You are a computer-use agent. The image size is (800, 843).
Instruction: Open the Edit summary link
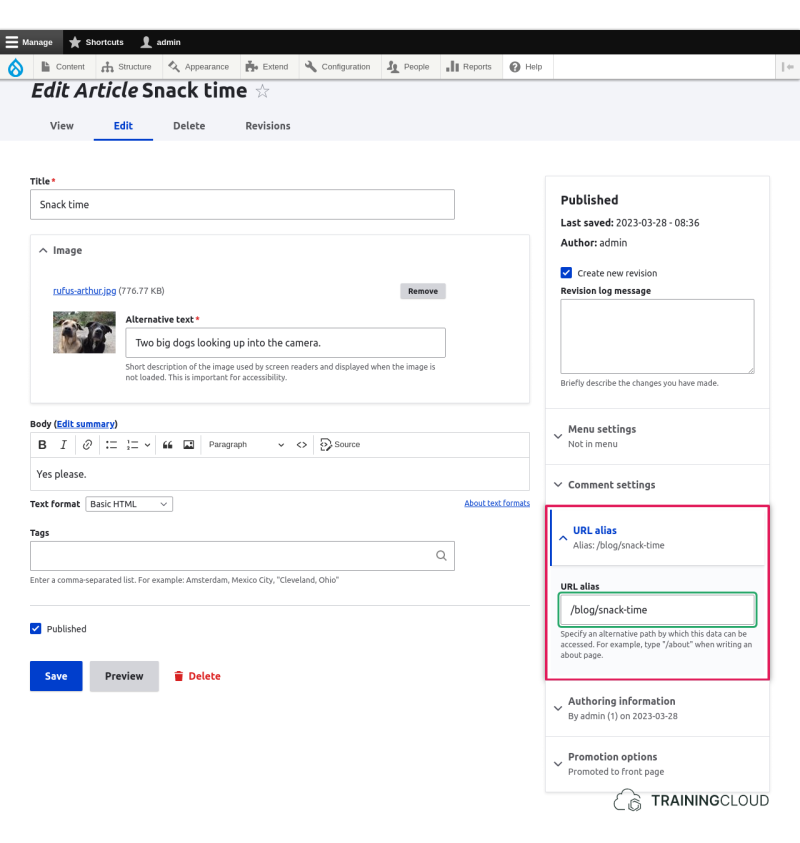[86, 424]
